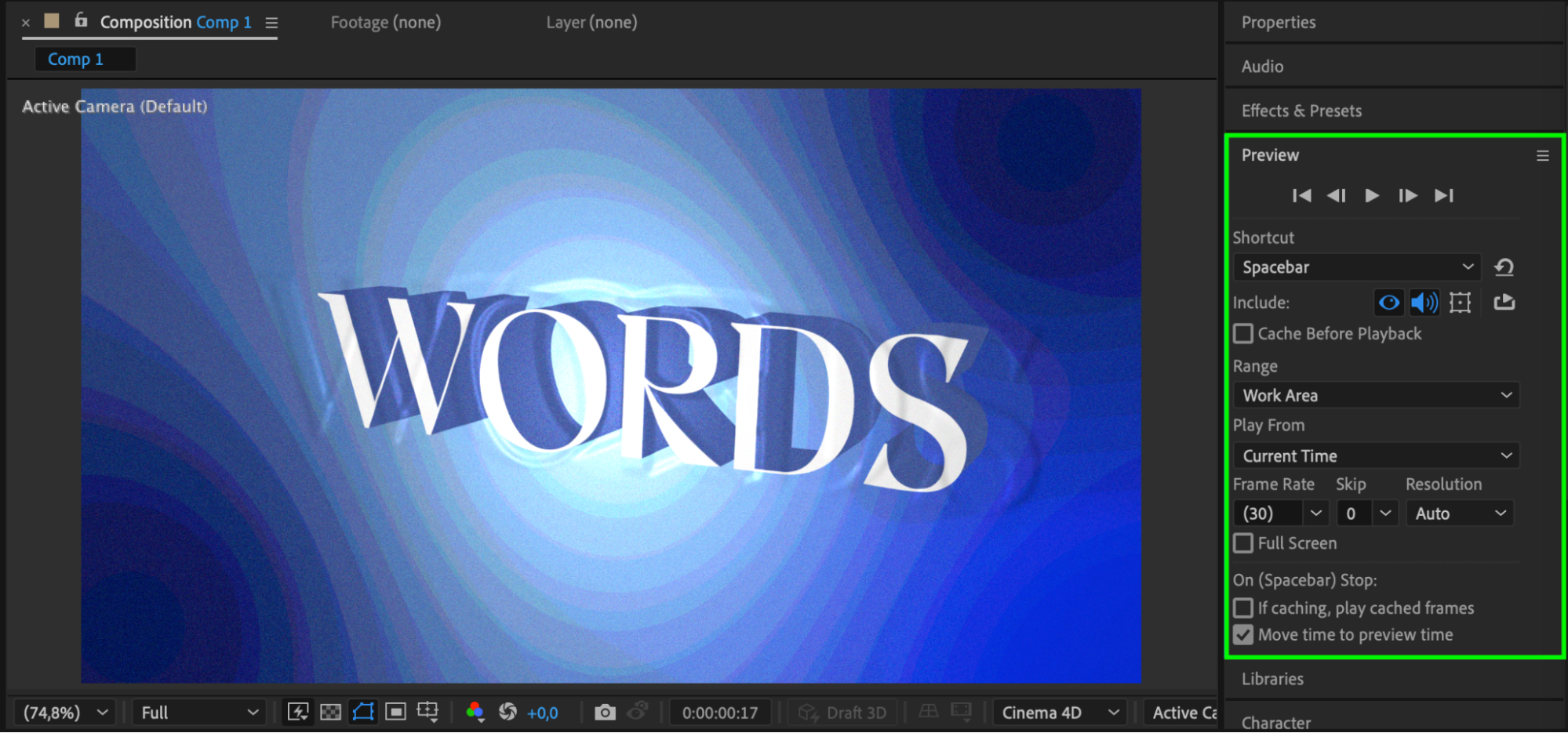Screen dimensions: 1568x733
Task: Jump to first frame in Preview
Action: 1301,196
